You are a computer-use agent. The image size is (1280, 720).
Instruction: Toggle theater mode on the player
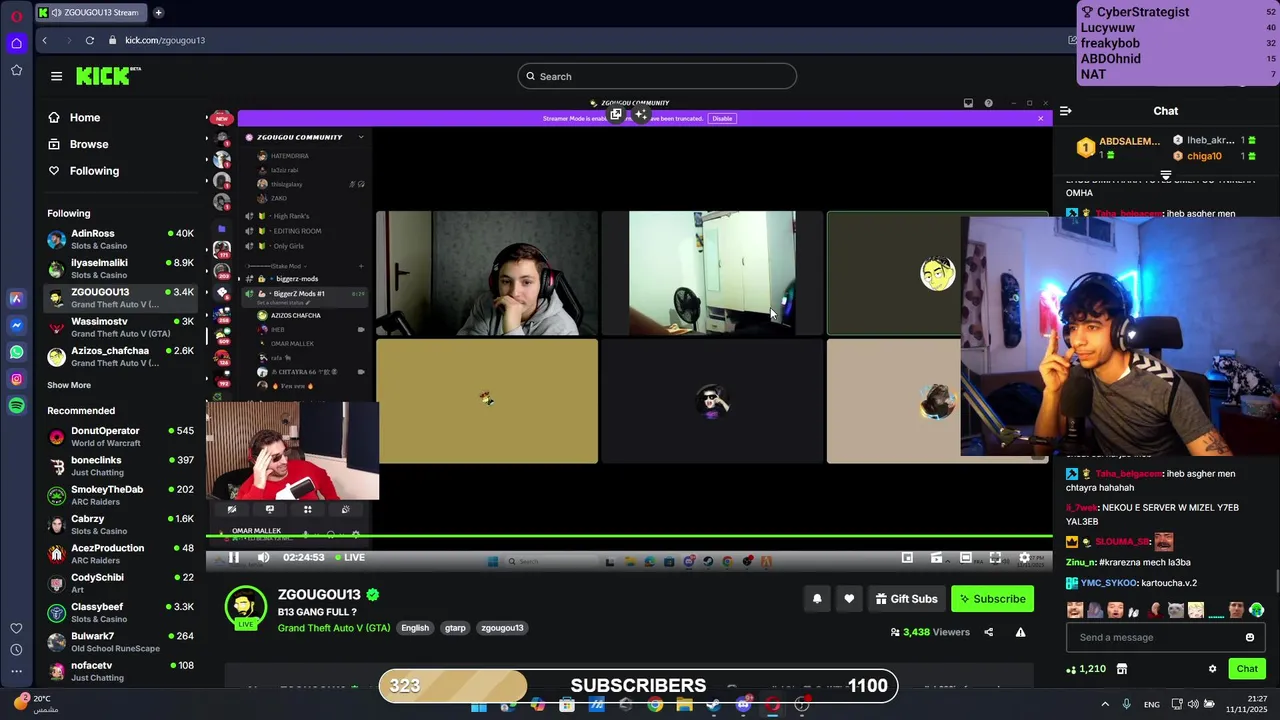(965, 558)
